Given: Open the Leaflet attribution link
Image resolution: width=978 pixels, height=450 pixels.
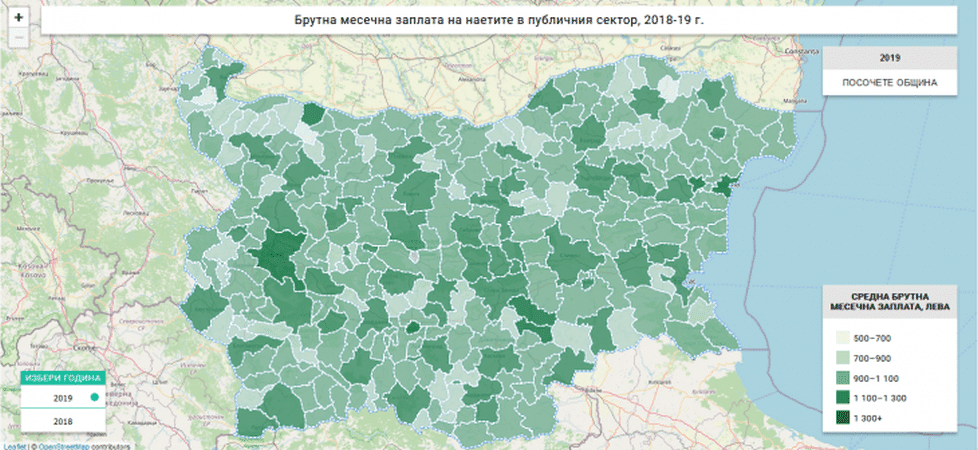Looking at the screenshot, I should (14, 446).
